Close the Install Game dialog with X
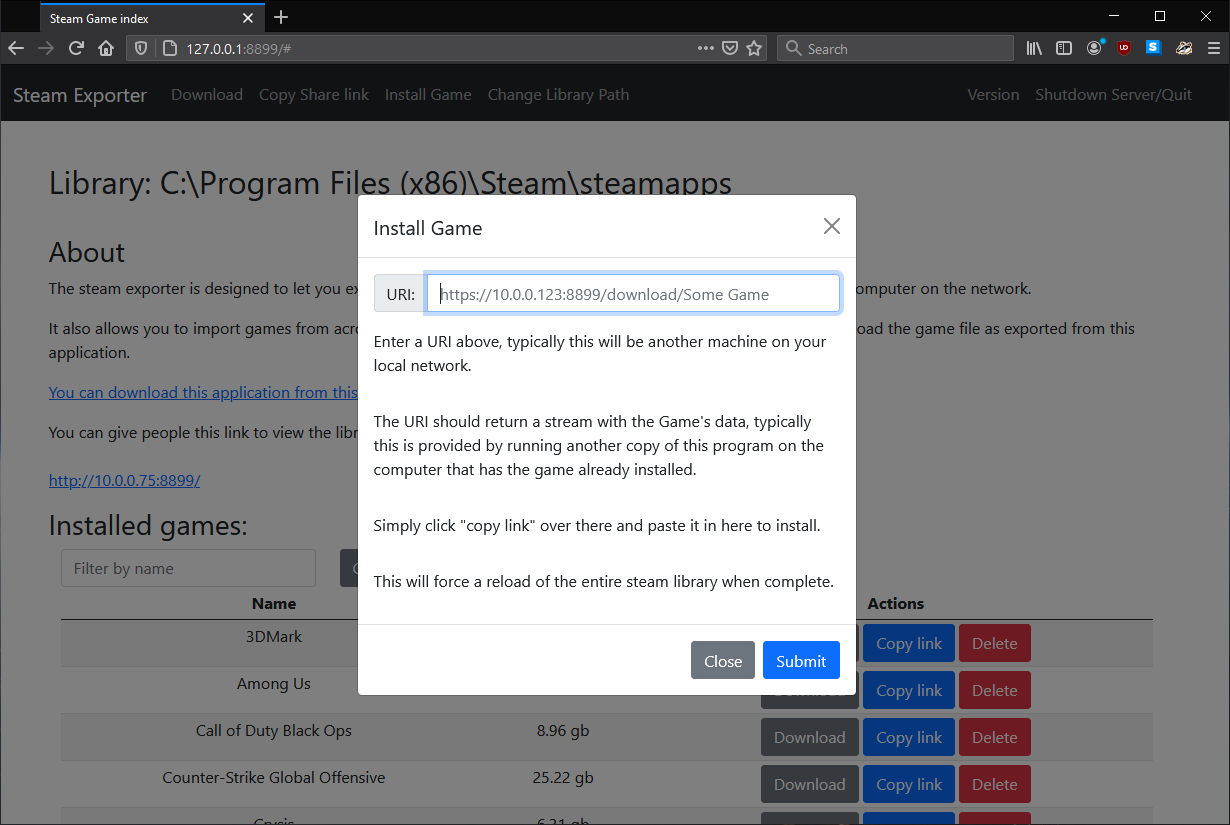 coord(831,227)
